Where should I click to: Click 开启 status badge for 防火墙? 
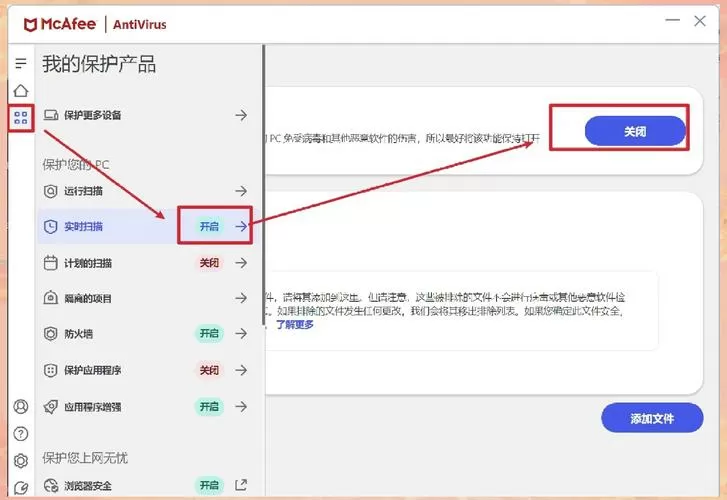(209, 333)
